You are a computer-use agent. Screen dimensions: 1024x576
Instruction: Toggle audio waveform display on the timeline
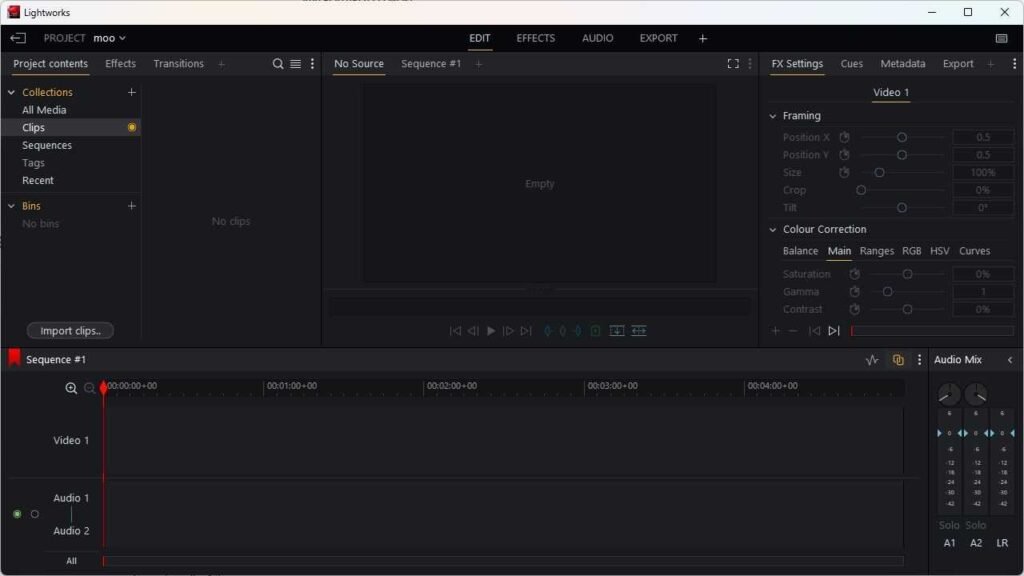click(871, 359)
